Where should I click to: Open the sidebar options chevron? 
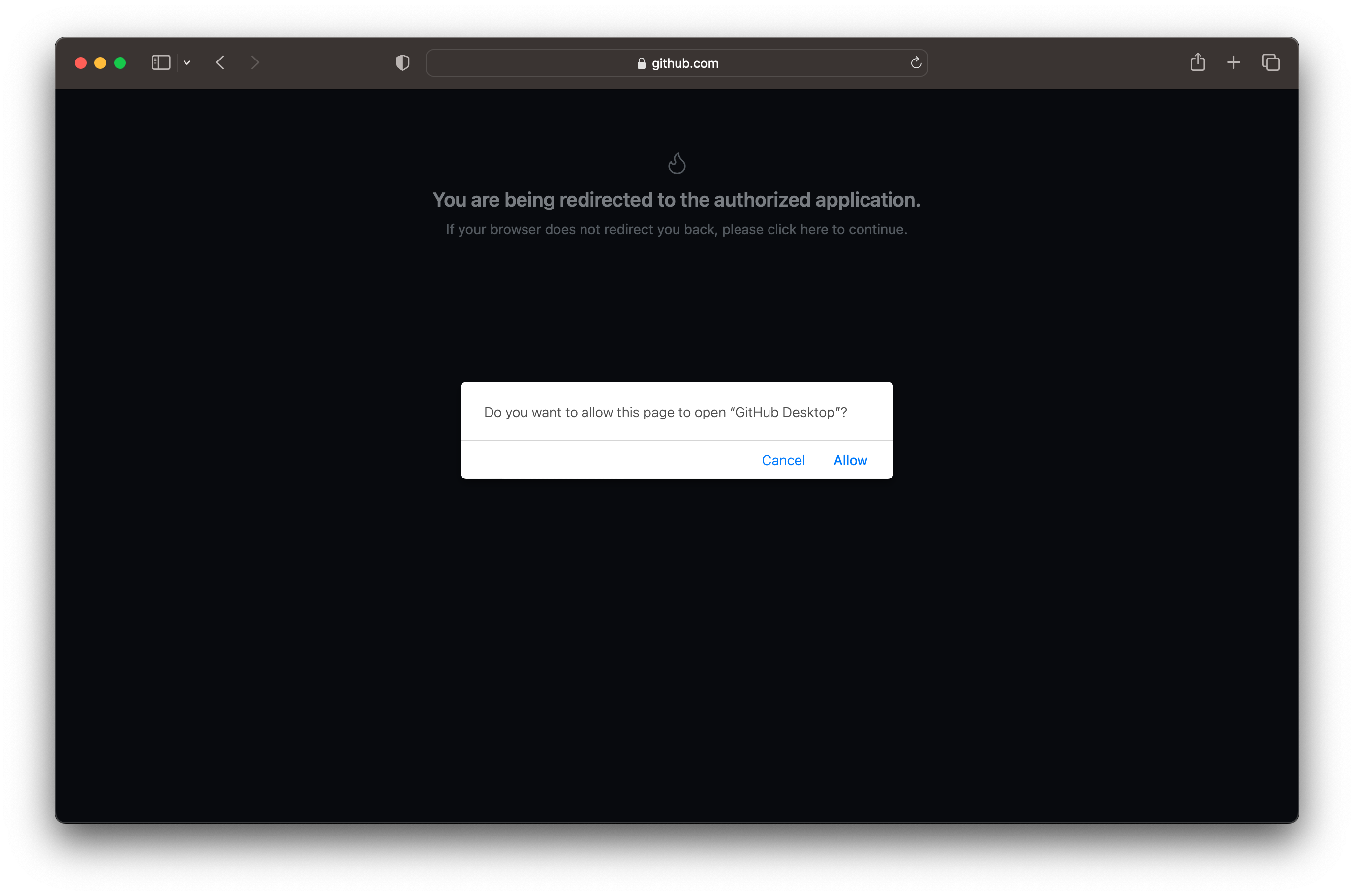[187, 63]
